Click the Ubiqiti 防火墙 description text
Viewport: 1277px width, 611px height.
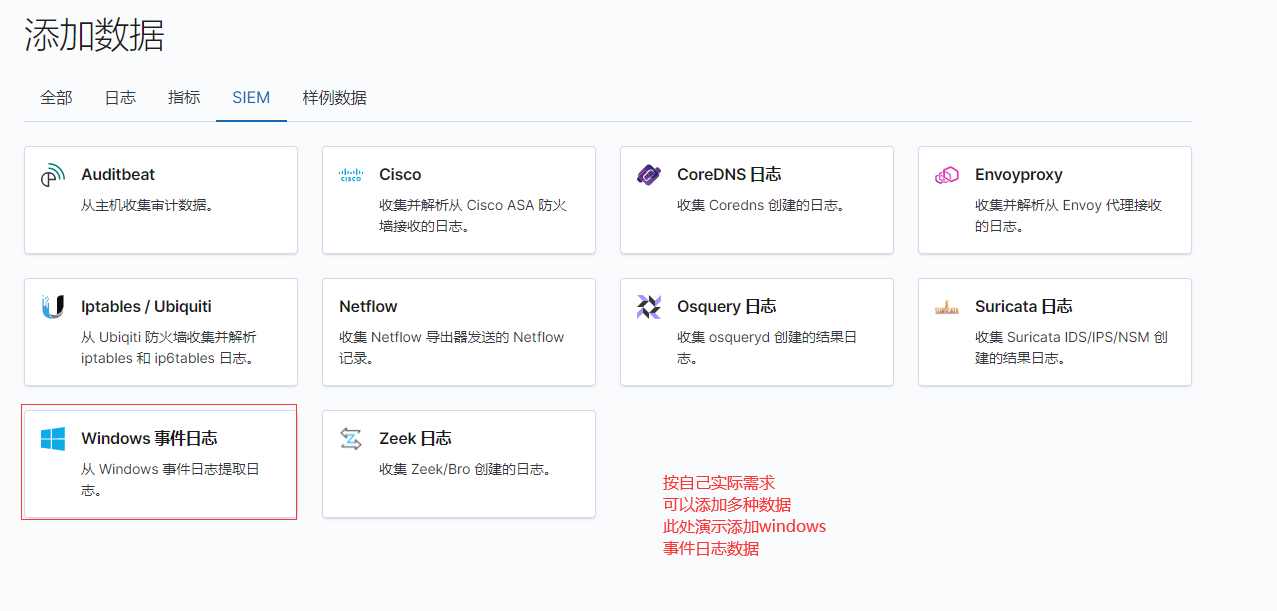(x=169, y=348)
